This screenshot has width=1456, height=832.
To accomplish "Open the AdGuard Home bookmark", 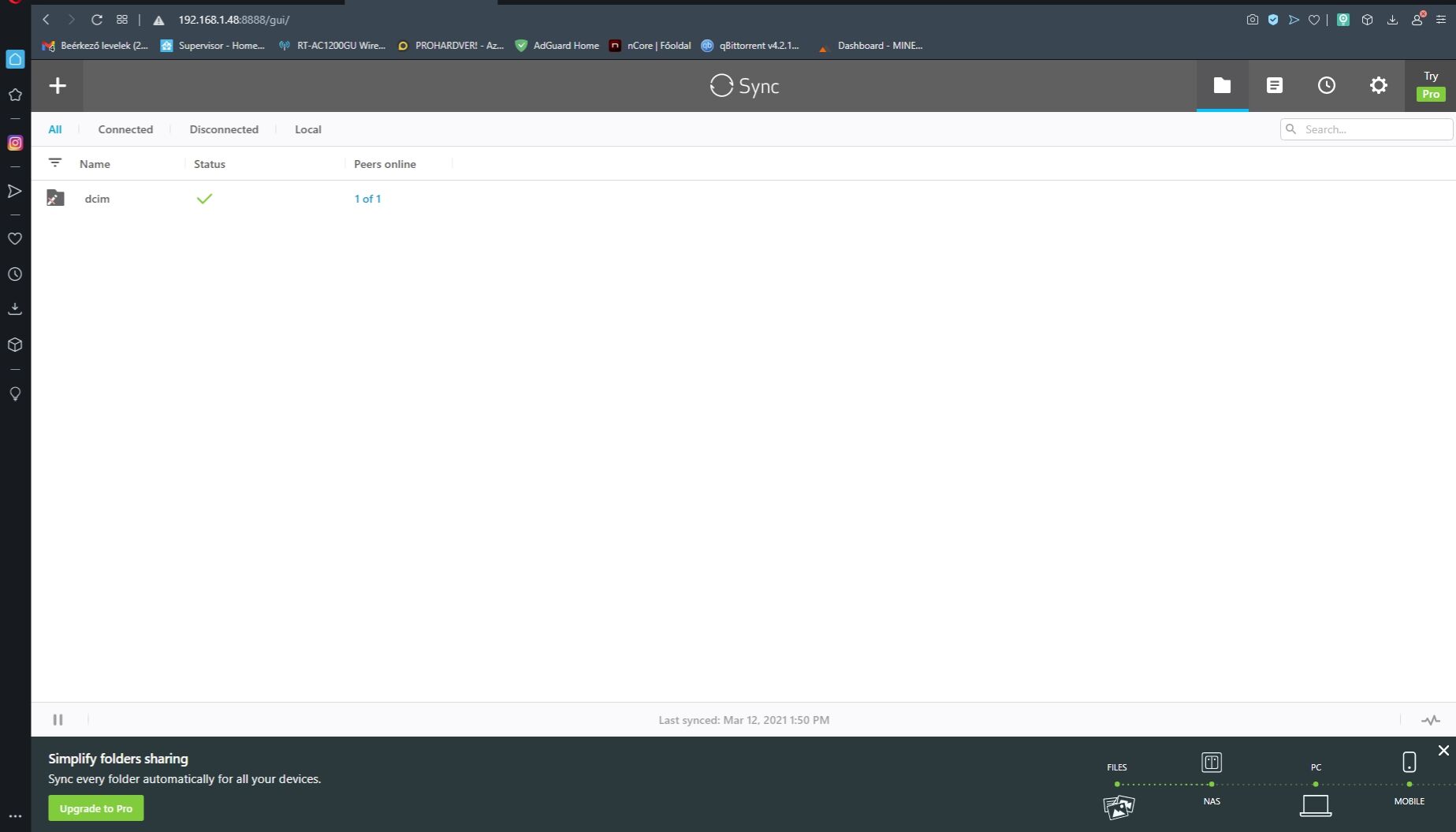I will pos(557,46).
